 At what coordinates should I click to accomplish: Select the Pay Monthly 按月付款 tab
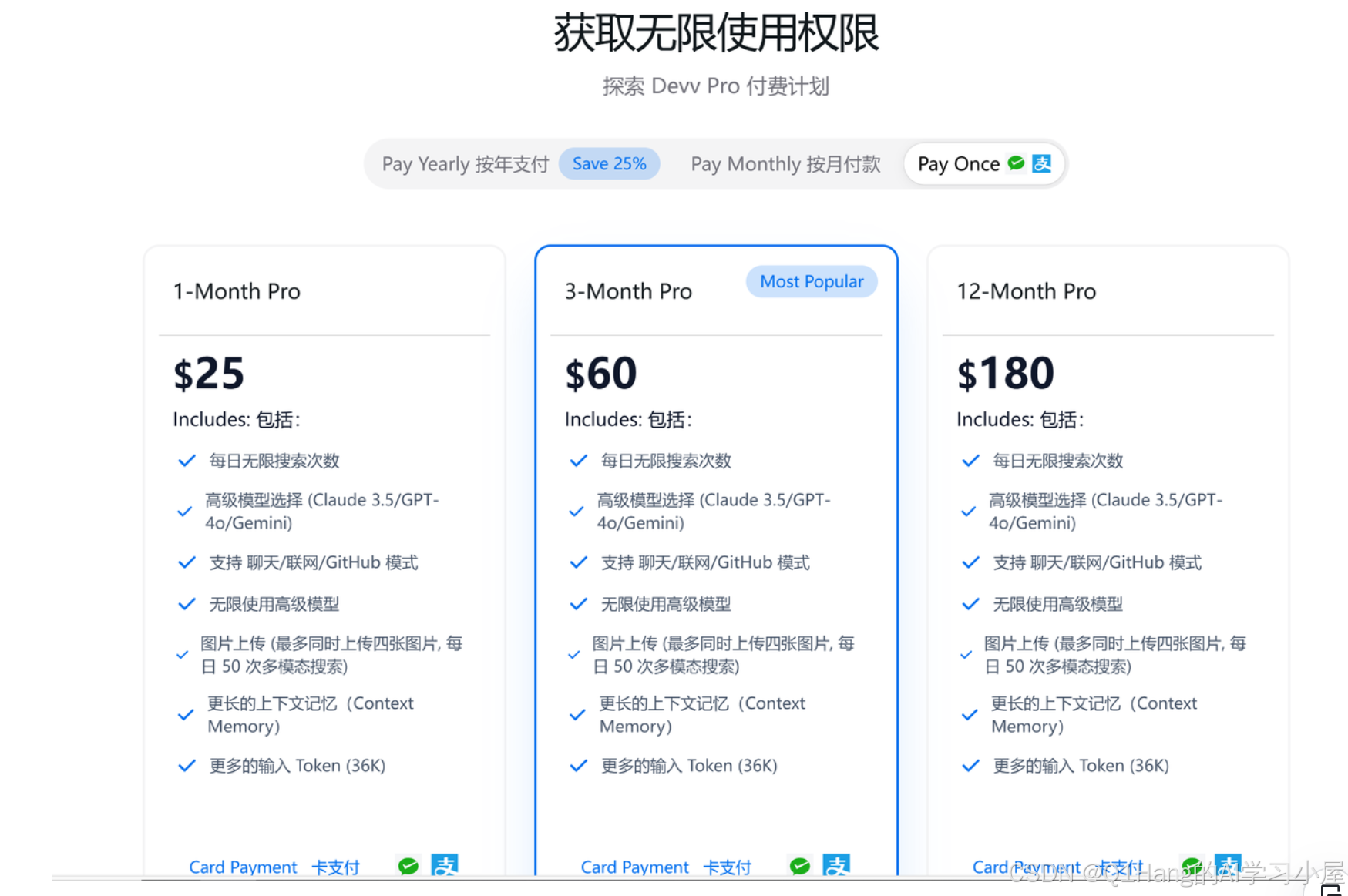785,164
